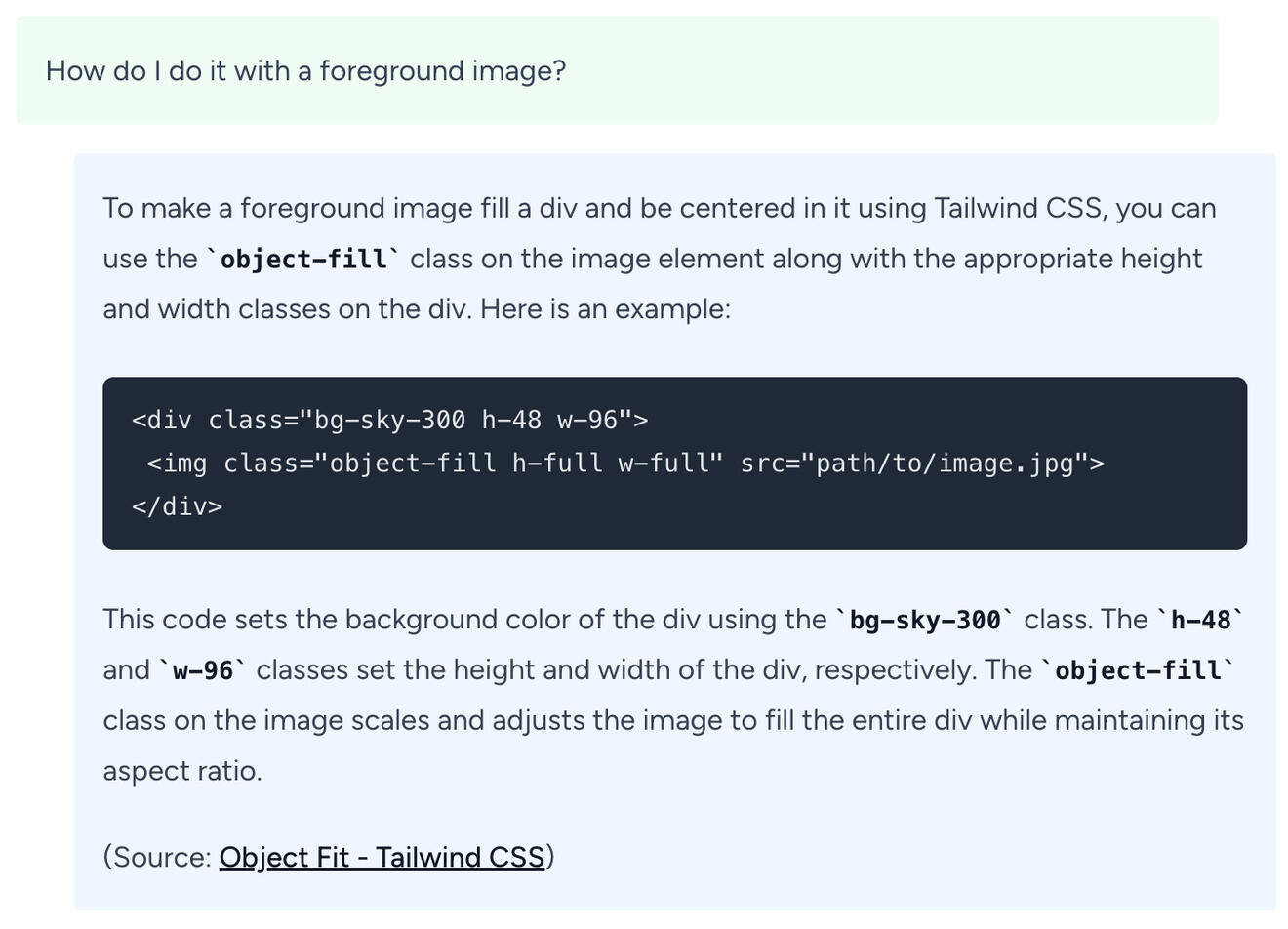
Task: Click inline object-fill code in second paragraph
Action: click(x=1138, y=670)
